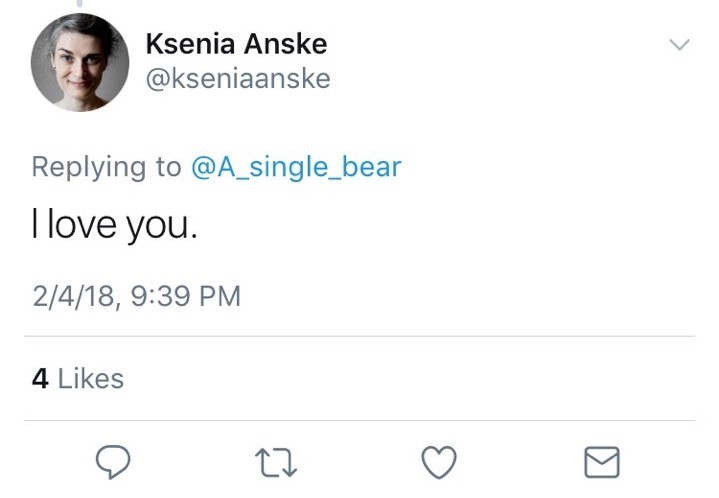Open the @A_single_bear mention link
Viewport: 719px width, 498px height.
(x=295, y=166)
